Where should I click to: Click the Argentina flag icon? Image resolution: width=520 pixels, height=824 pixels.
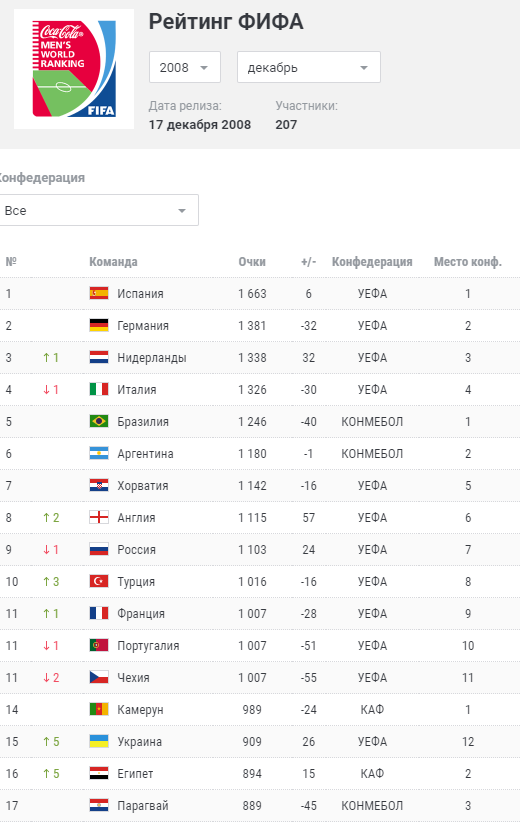pyautogui.click(x=99, y=454)
